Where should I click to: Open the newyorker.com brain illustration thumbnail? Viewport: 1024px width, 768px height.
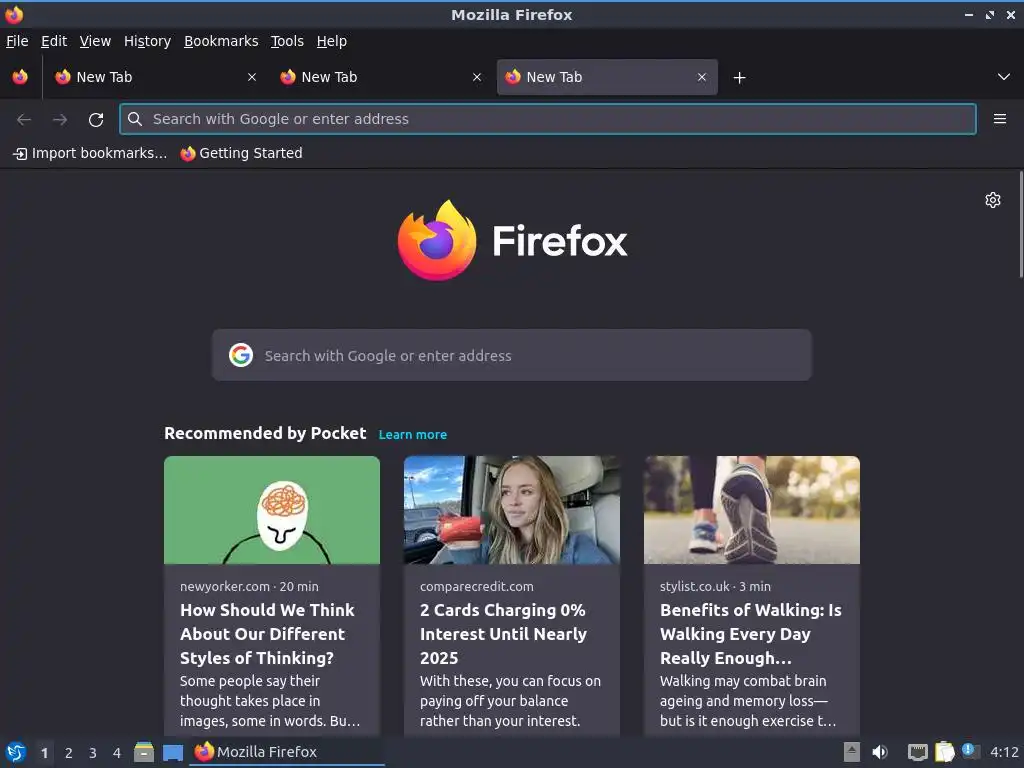pos(272,510)
